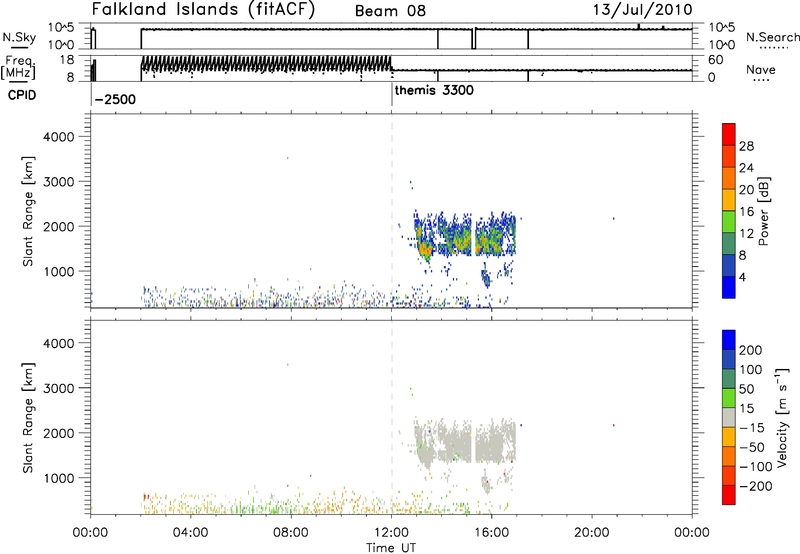This screenshot has height=554, width=800.
Task: Click "Slant Range [km]" on the power panel
Action: (28, 211)
